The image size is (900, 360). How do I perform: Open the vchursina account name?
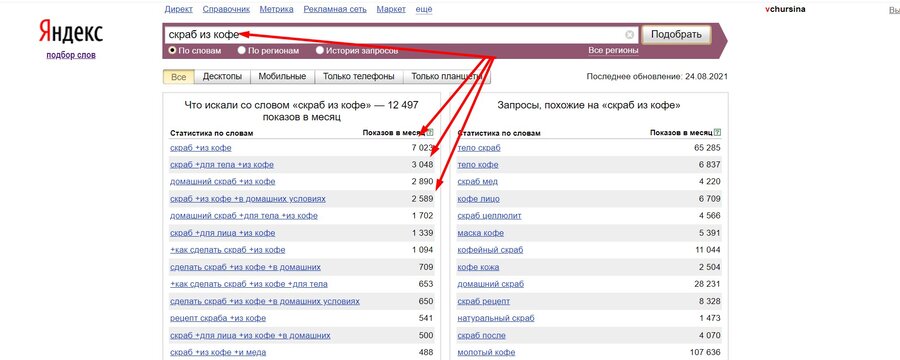[785, 9]
